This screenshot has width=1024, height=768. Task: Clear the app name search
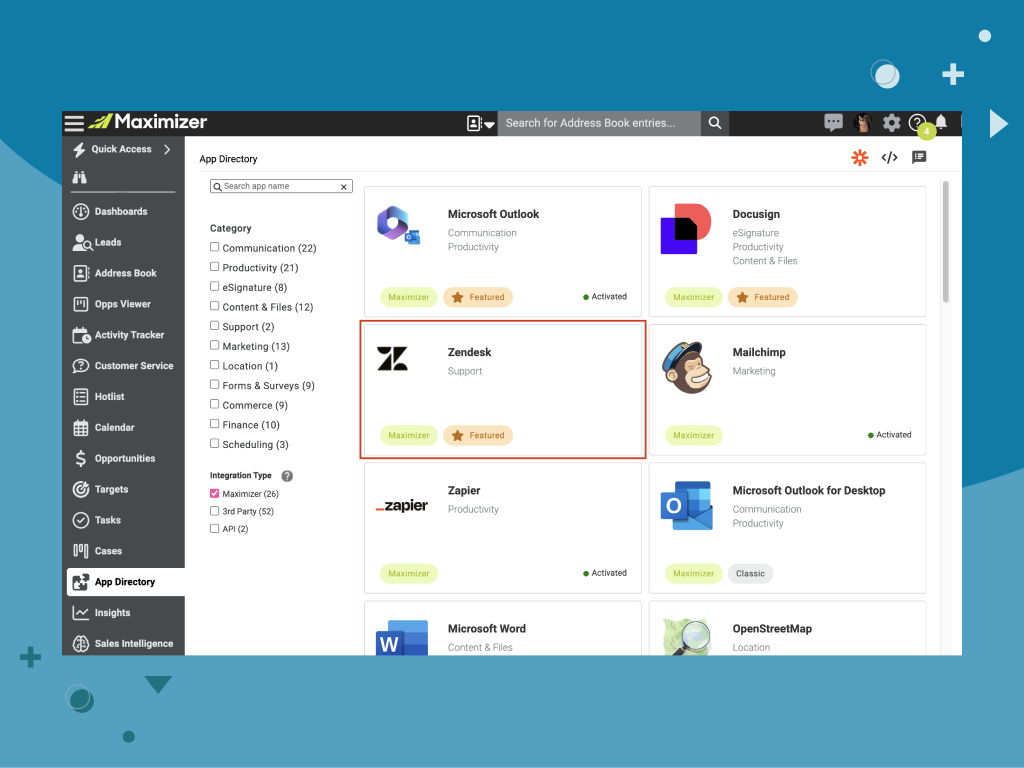pos(344,187)
